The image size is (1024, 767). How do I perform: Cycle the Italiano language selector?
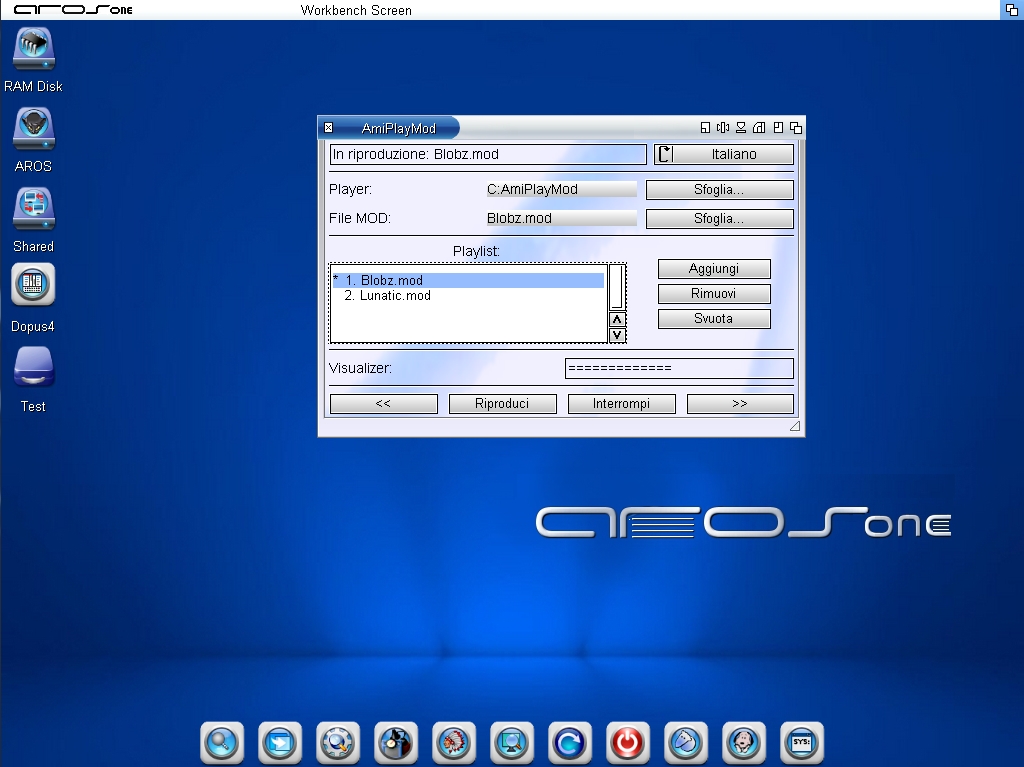point(724,154)
